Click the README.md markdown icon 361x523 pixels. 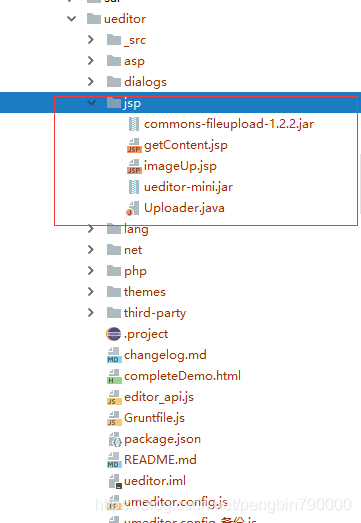[114, 461]
